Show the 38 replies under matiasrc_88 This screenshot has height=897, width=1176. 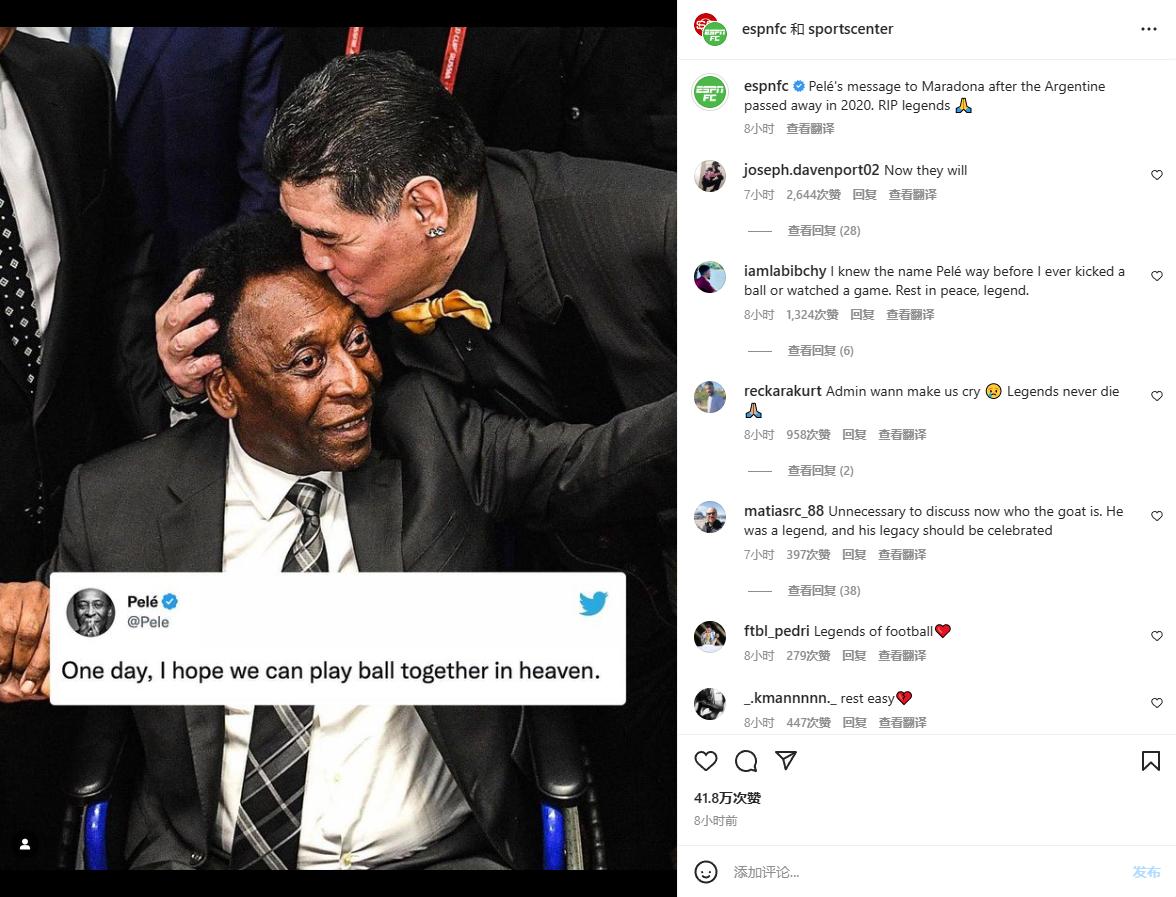[x=823, y=591]
